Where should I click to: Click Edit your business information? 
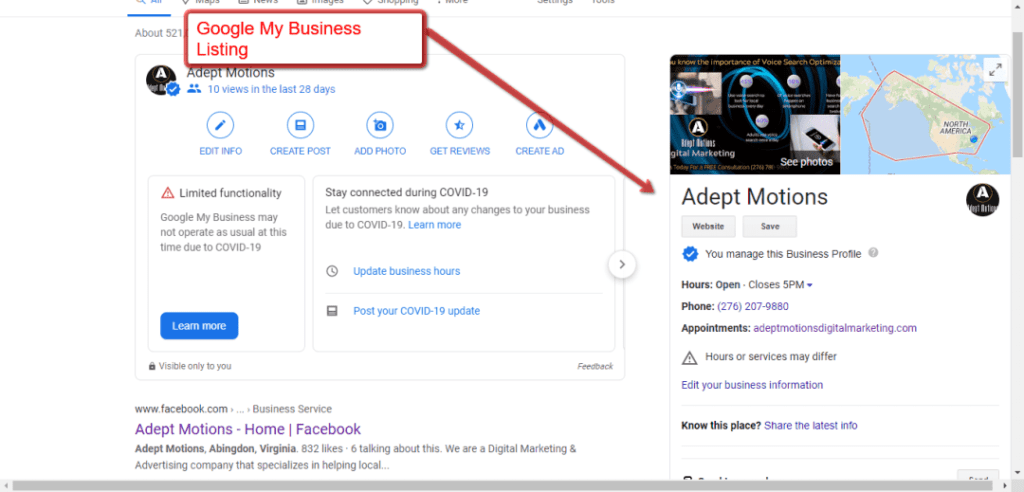point(752,385)
